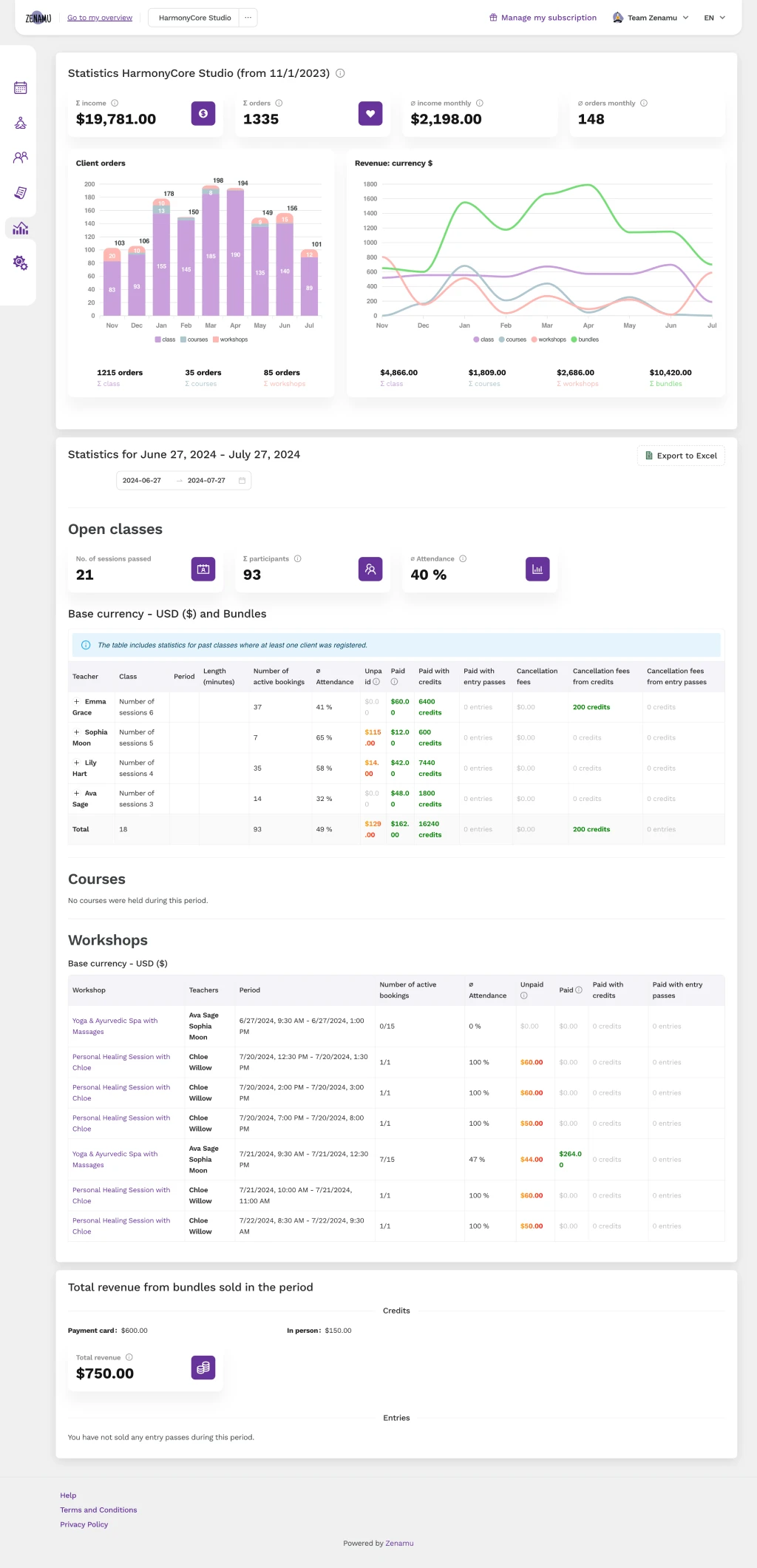Click Manage my subscription link
757x1568 pixels.
(543, 18)
